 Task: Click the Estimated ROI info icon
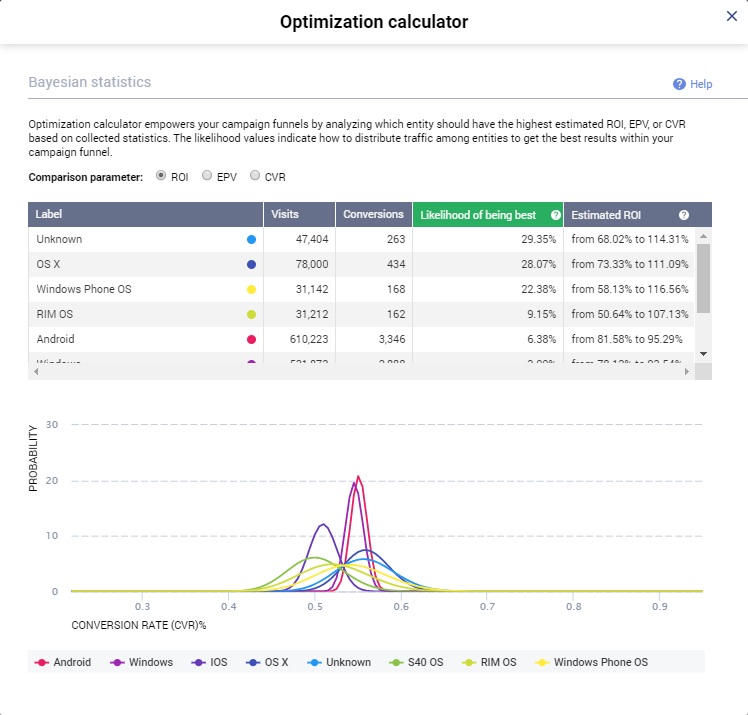click(x=684, y=215)
